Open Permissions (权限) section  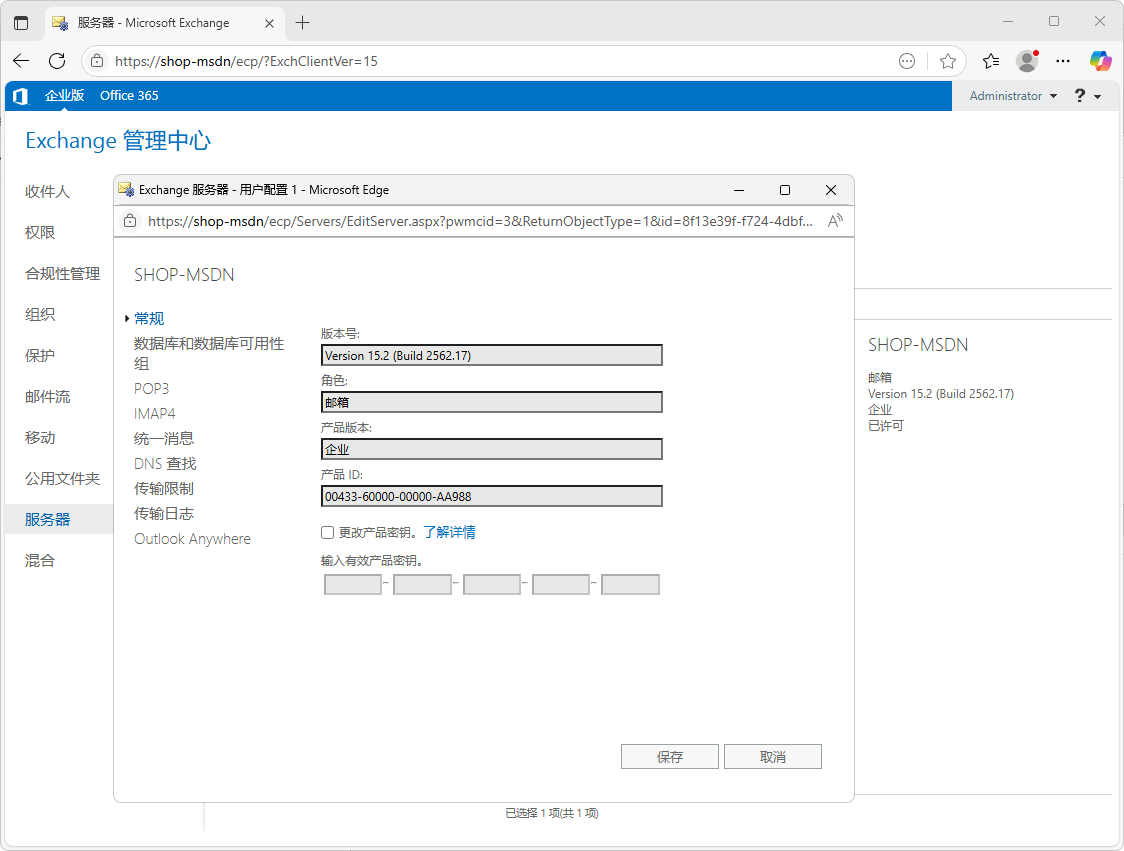click(40, 232)
